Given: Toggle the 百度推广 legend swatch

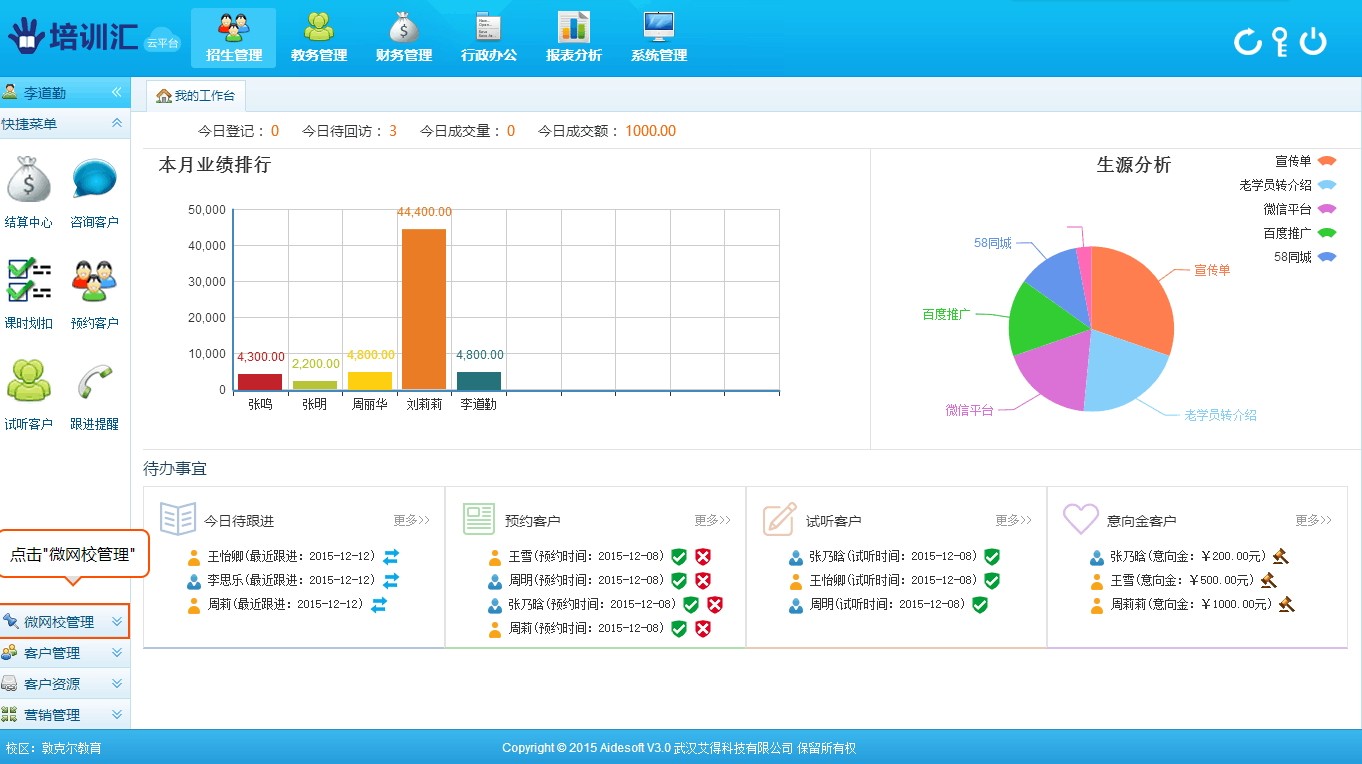Looking at the screenshot, I should click(x=1327, y=233).
